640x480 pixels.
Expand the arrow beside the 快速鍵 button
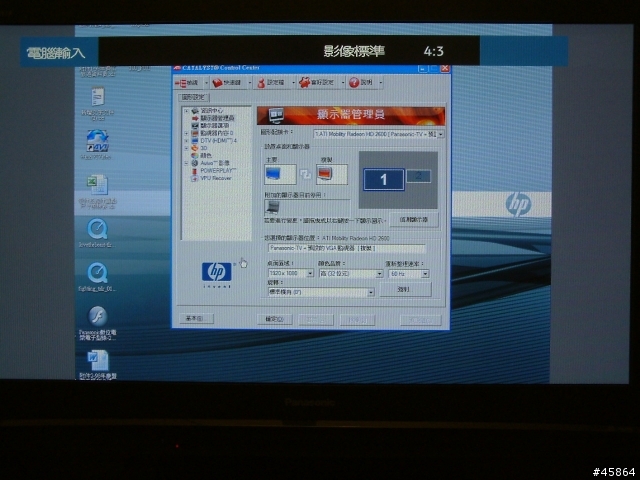pos(249,83)
